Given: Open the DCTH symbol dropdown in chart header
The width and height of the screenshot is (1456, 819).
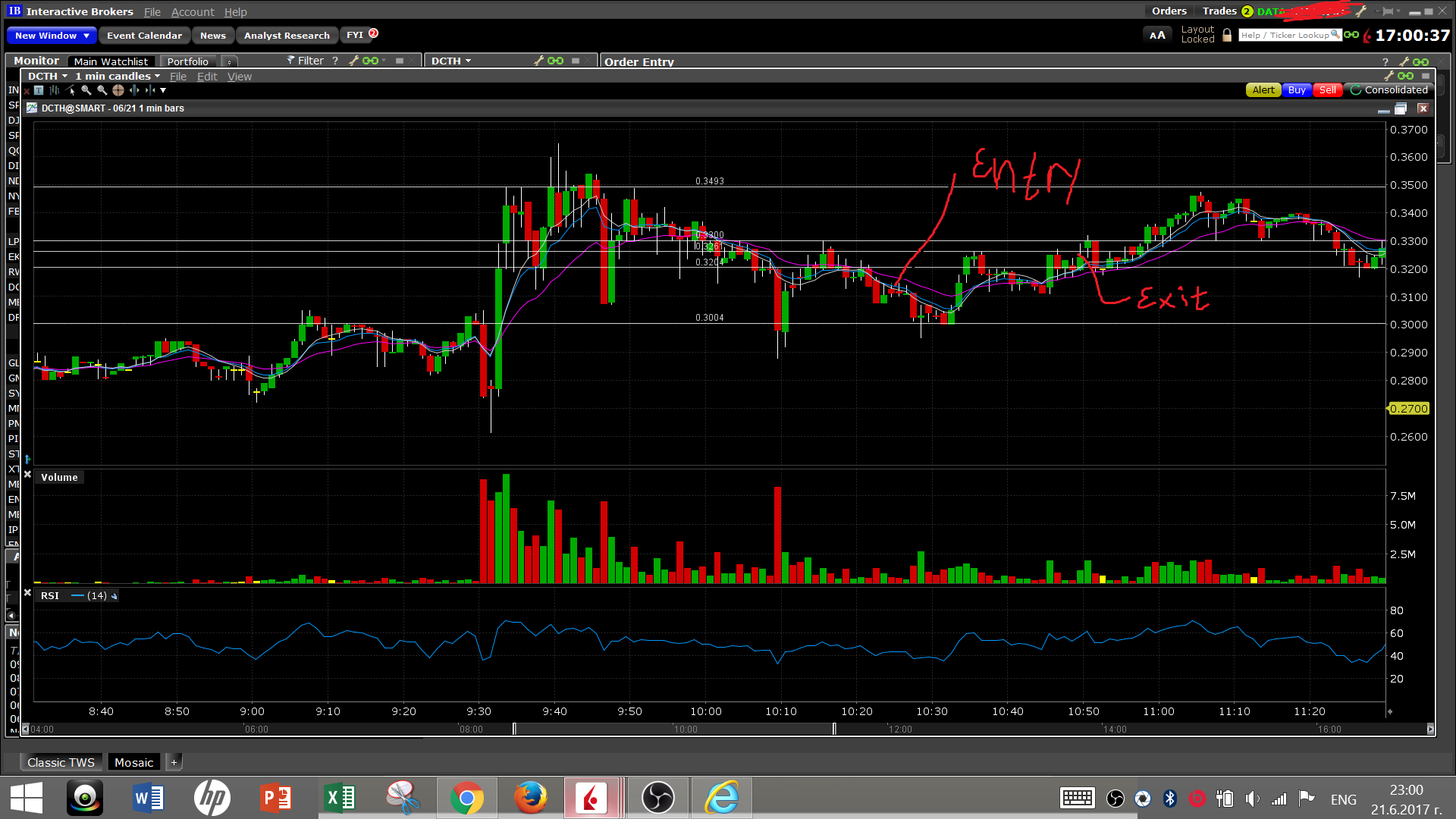Looking at the screenshot, I should click(47, 76).
